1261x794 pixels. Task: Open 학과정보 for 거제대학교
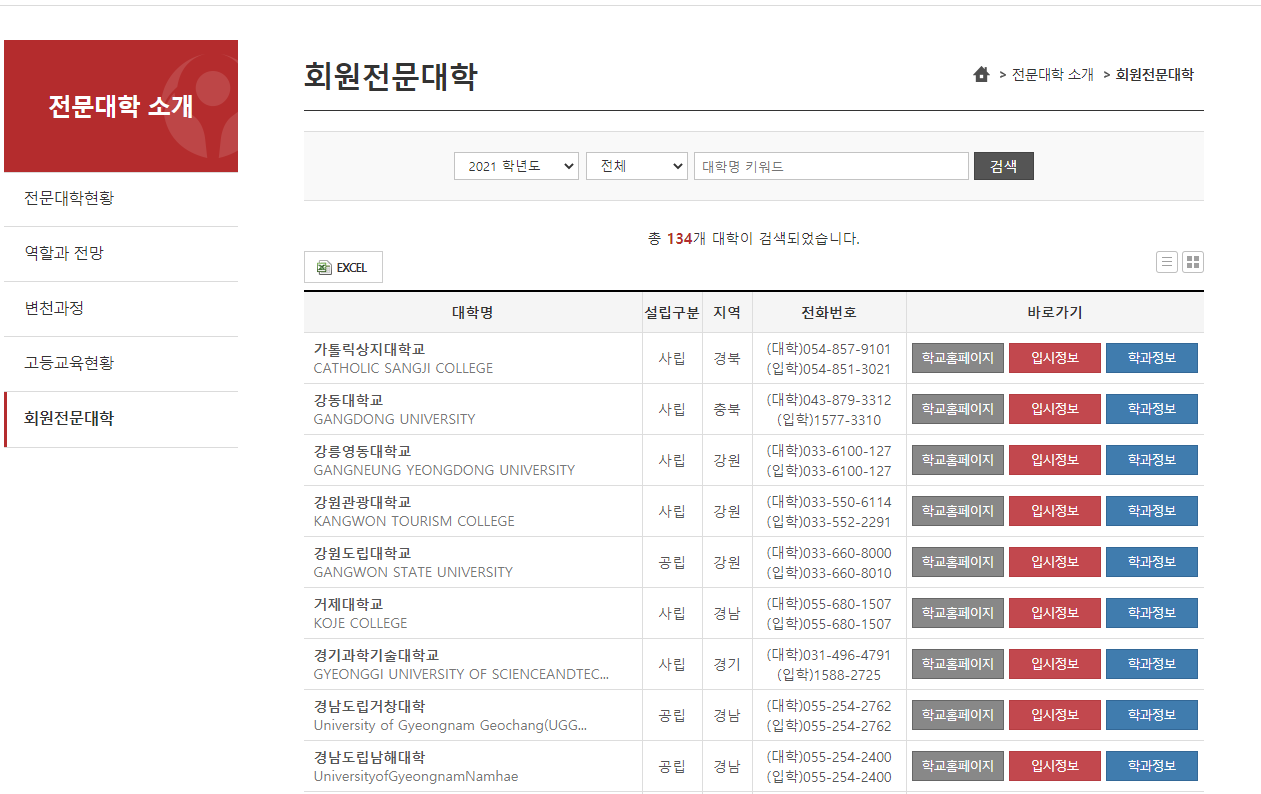coord(1151,613)
